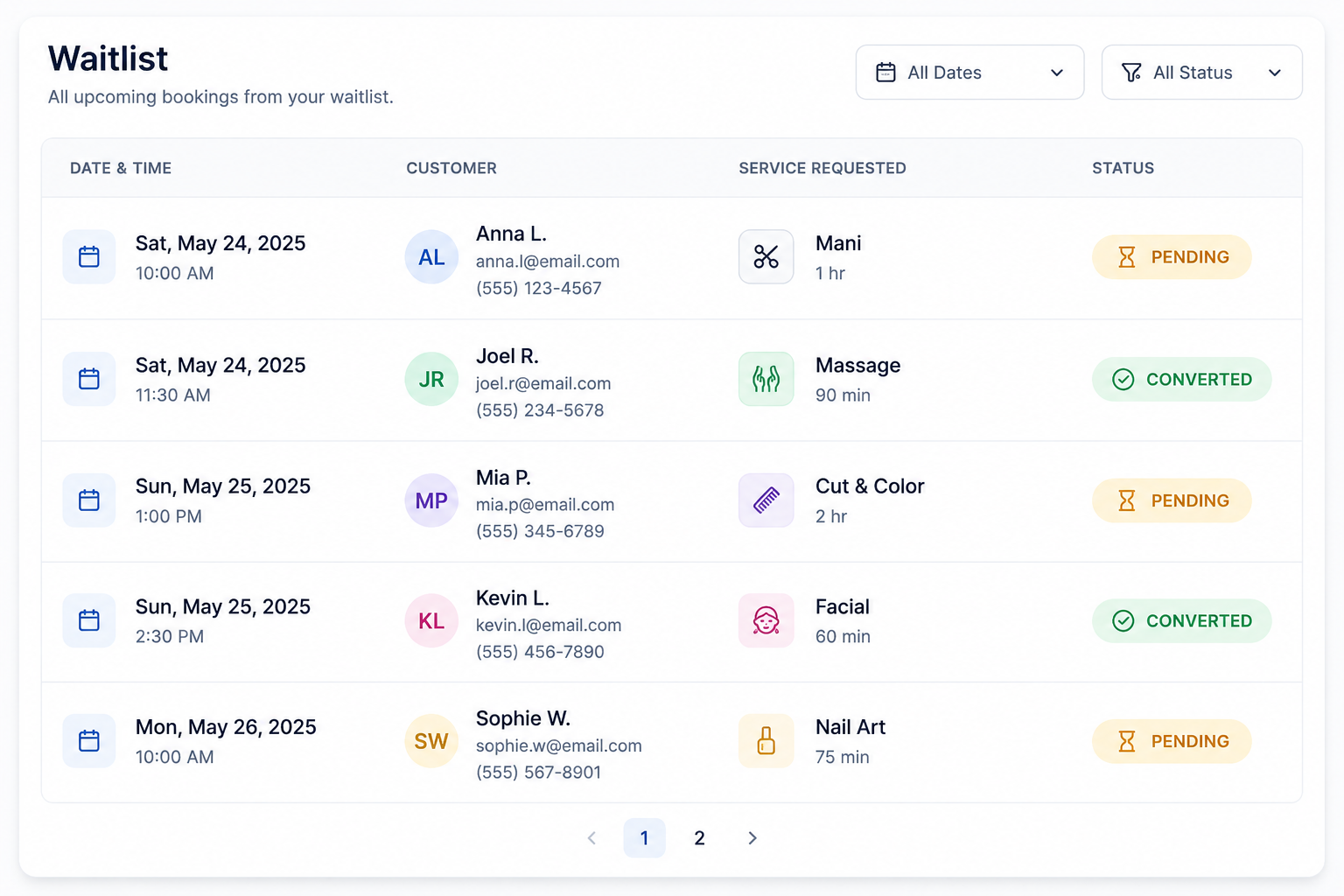This screenshot has height=896, width=1344.
Task: Click Anna's Pending status badge
Action: coord(1172,257)
